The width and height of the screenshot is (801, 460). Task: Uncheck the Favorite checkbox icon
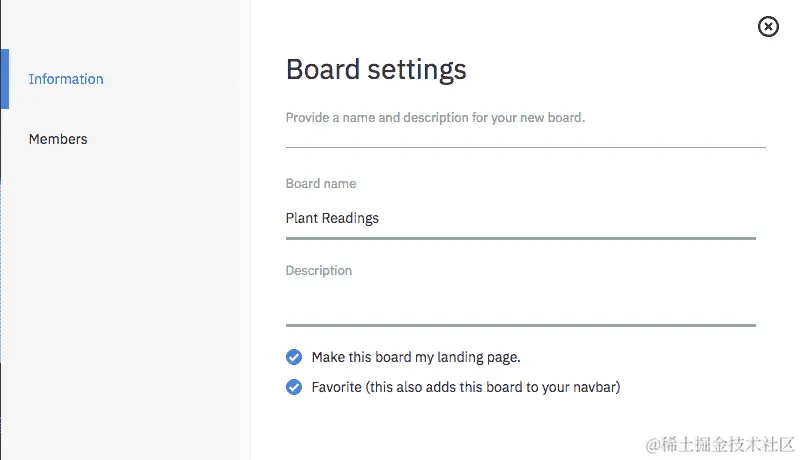294,387
